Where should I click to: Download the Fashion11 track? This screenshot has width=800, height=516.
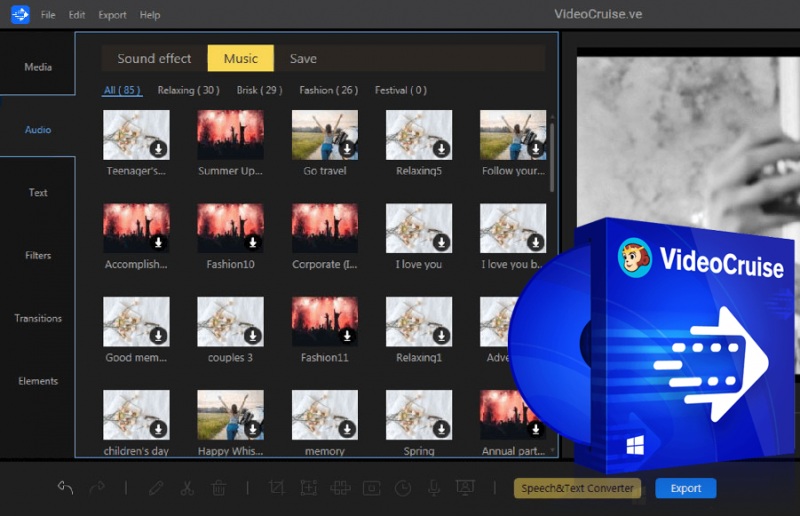(x=347, y=336)
